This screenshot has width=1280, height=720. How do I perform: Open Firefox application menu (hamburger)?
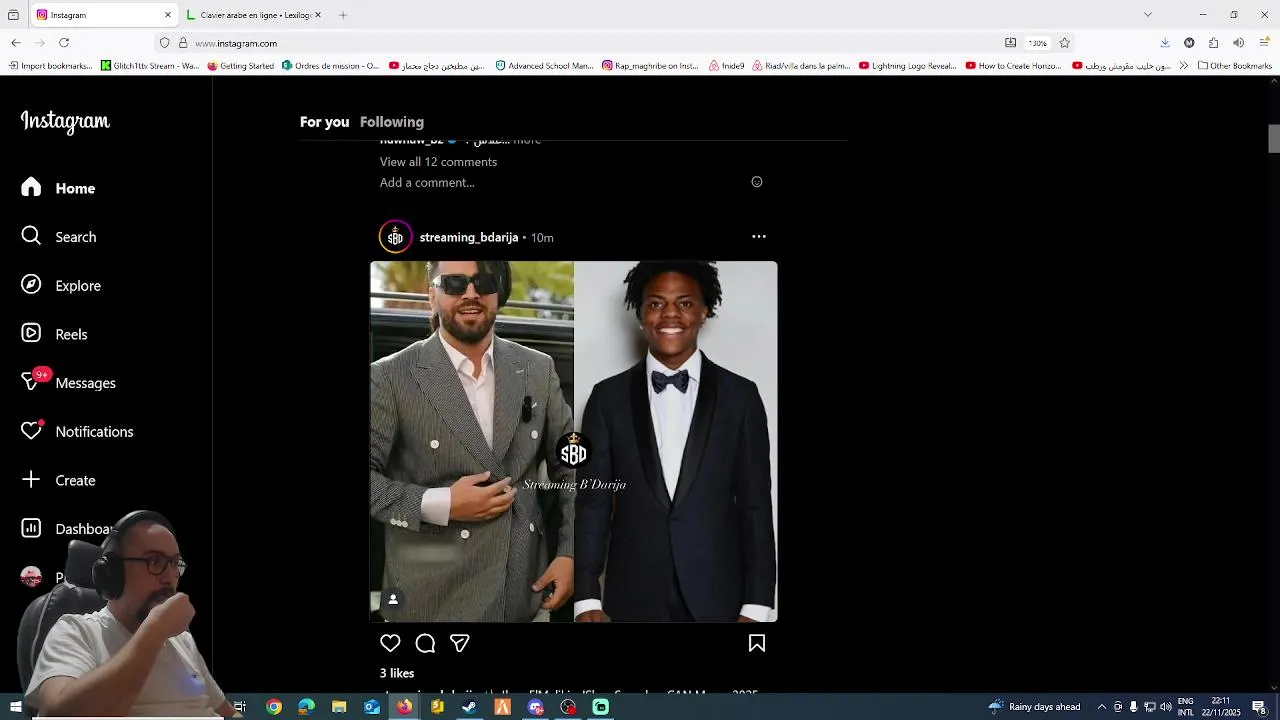1262,43
